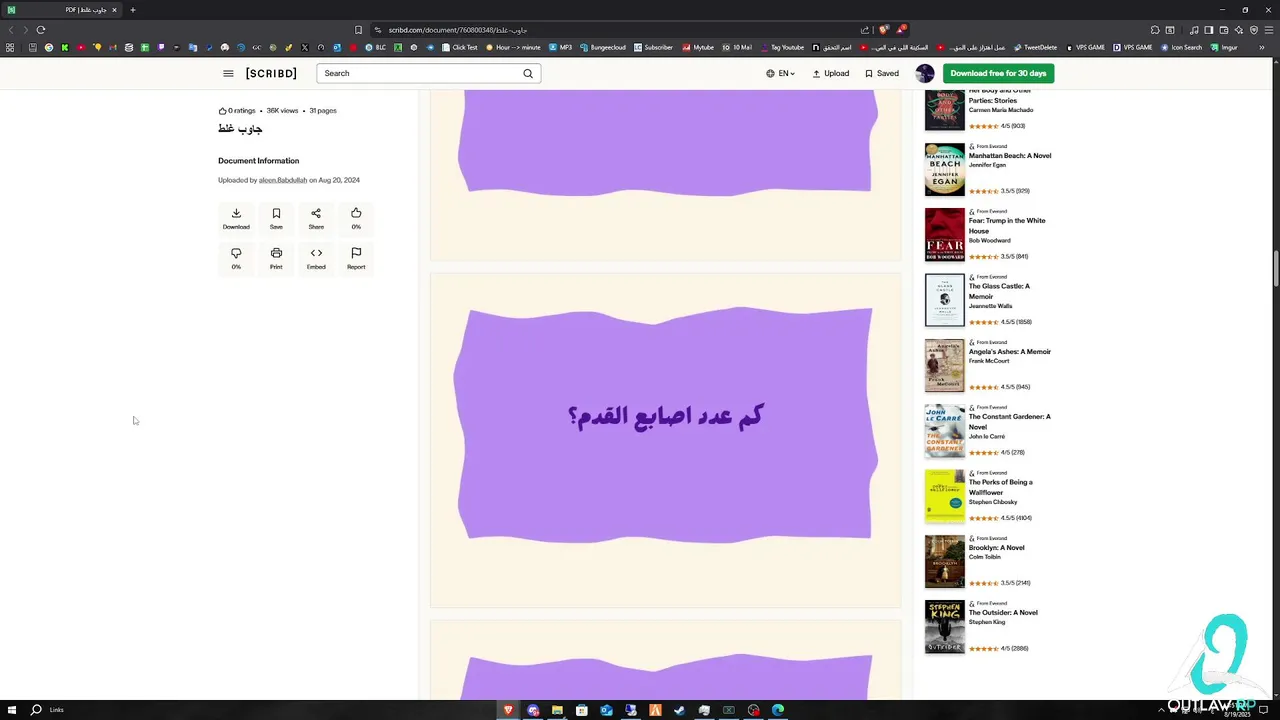
Task: Open the Mytube bookmark
Action: click(698, 47)
